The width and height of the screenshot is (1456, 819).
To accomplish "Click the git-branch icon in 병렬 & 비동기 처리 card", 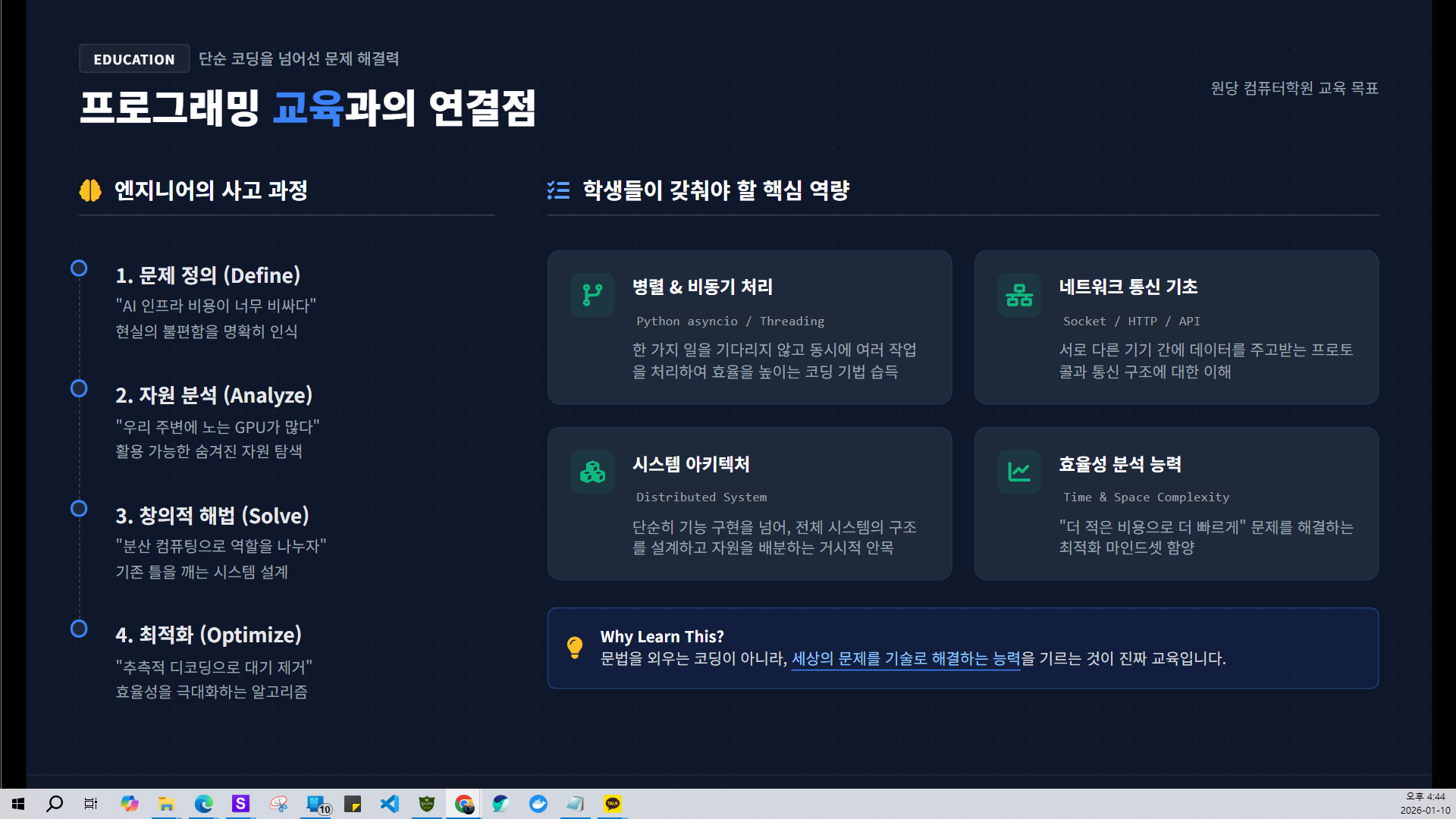I will 592,295.
